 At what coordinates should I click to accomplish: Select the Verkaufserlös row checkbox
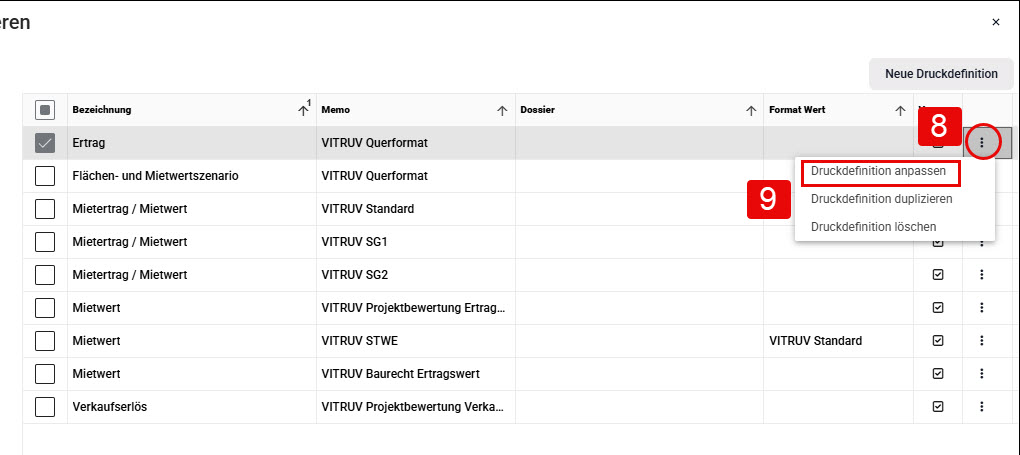click(x=45, y=407)
